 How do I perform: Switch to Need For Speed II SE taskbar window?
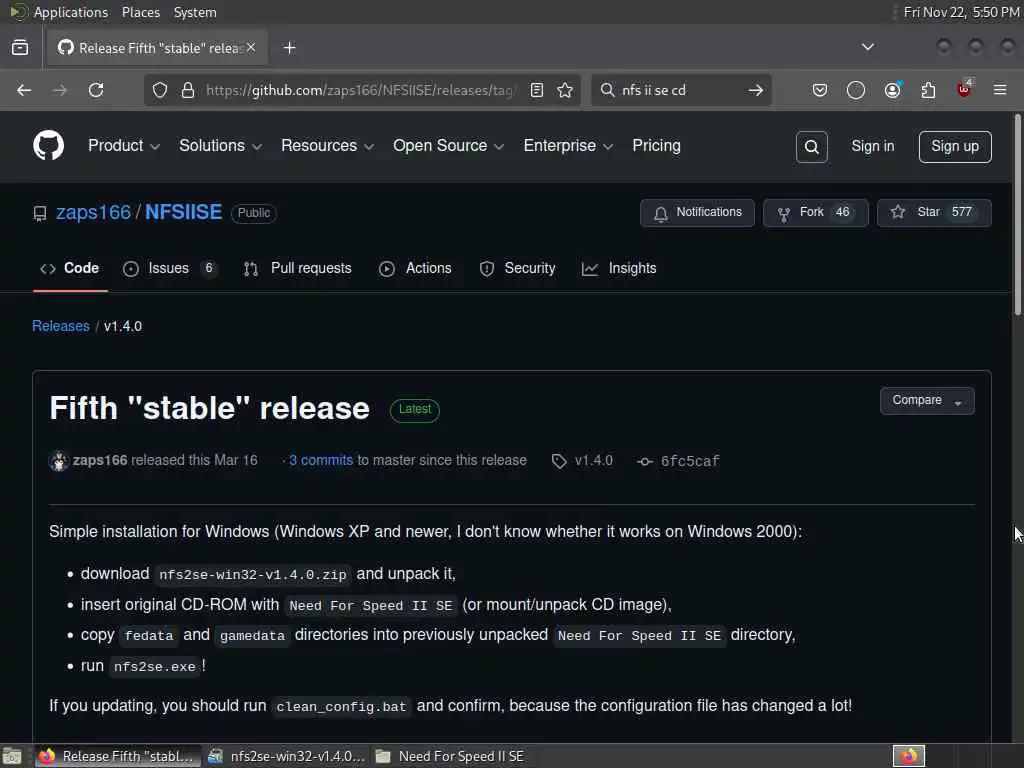coord(452,756)
